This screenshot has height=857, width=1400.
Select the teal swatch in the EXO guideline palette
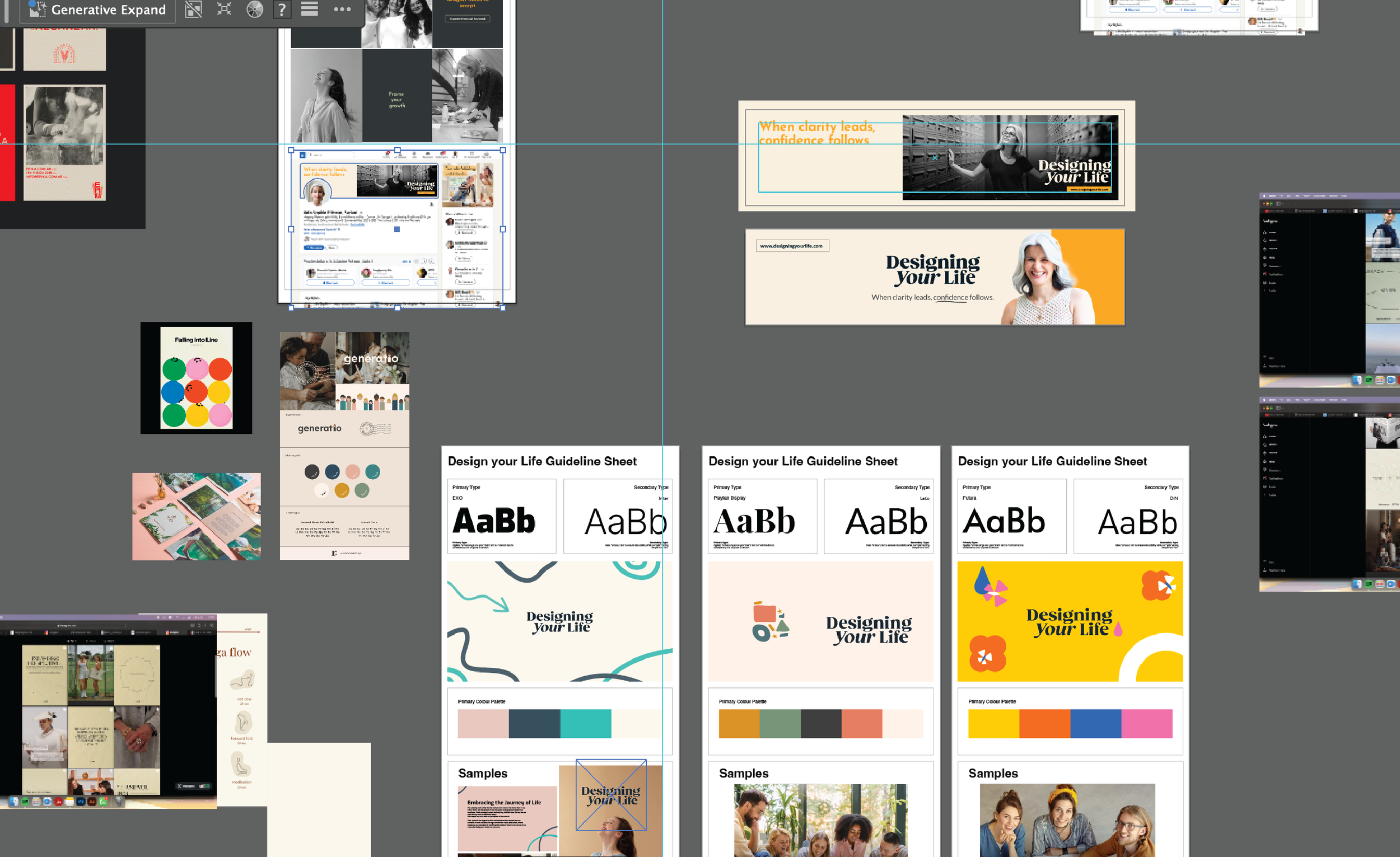point(587,724)
